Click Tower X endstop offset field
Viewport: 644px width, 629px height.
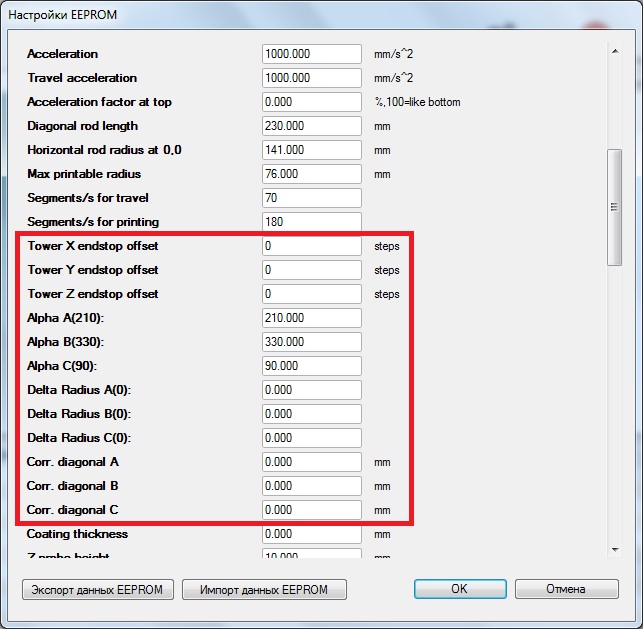[x=312, y=246]
